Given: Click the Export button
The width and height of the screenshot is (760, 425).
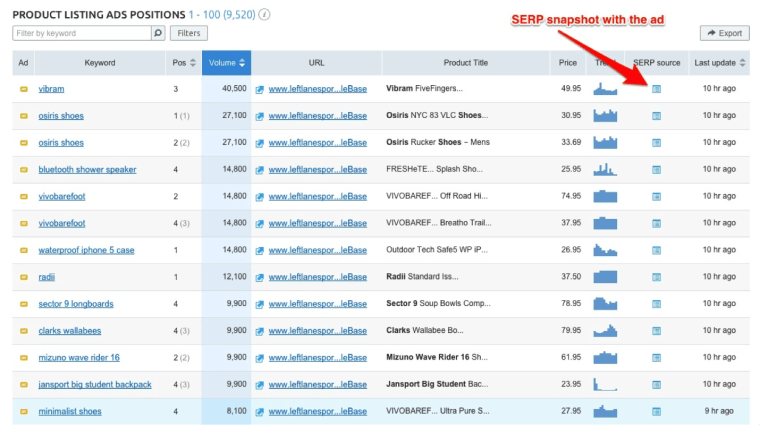Looking at the screenshot, I should pos(725,33).
